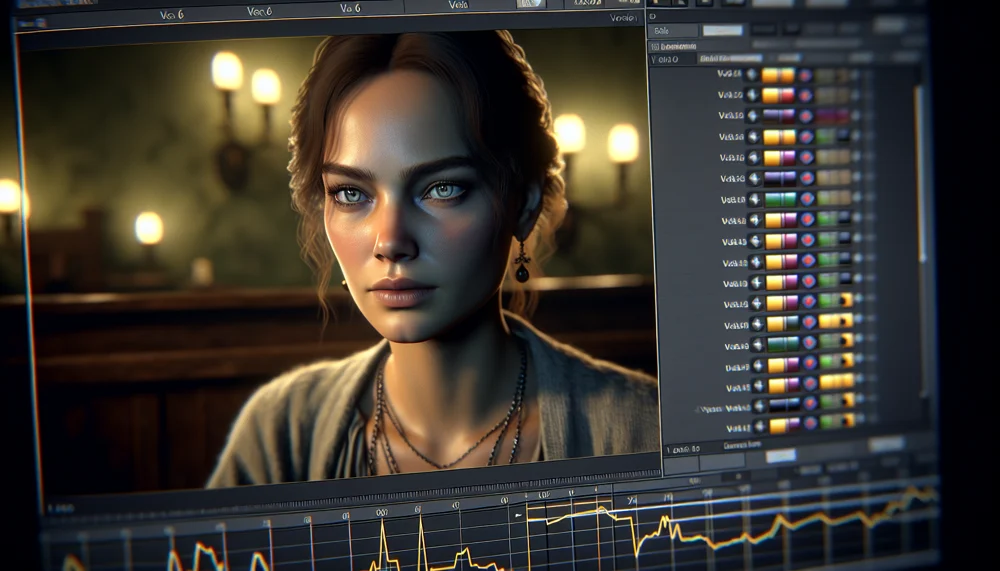
Task: Click the highlighted button below the channel list
Action: point(780,455)
